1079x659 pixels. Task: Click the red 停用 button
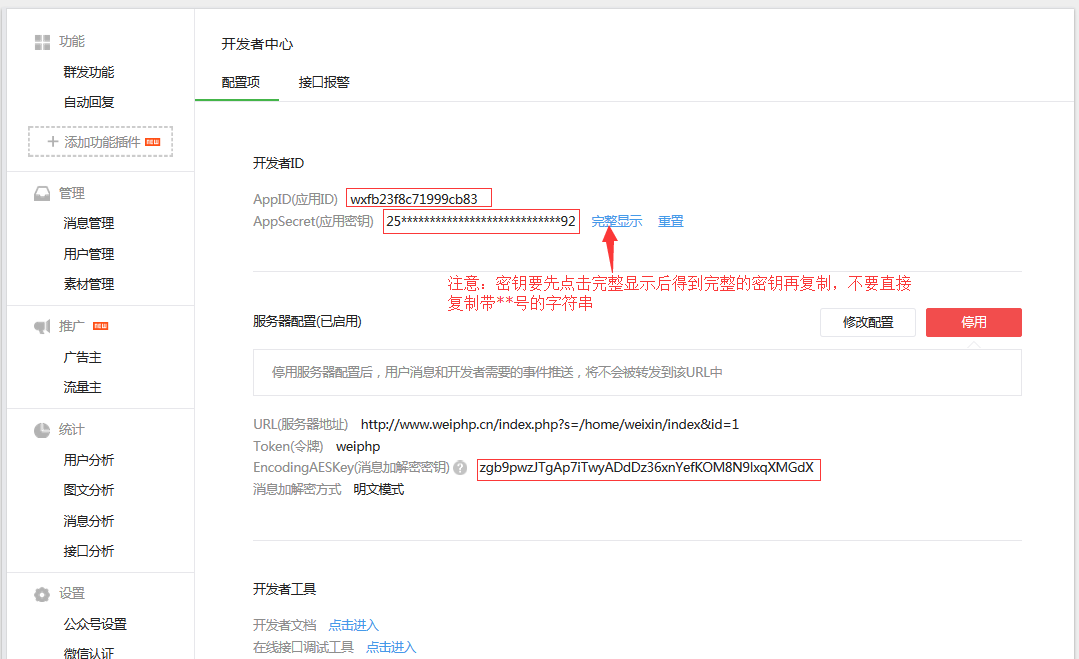pos(972,322)
